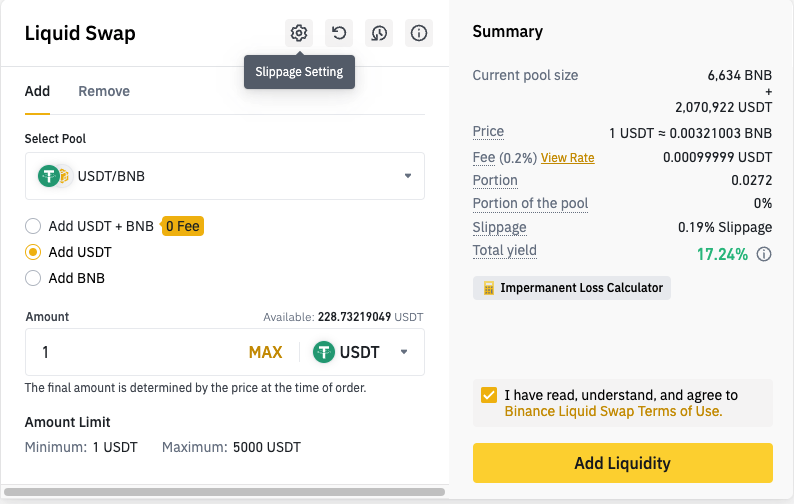Click the 0.19% Slippage value
Image resolution: width=794 pixels, height=504 pixels.
725,227
